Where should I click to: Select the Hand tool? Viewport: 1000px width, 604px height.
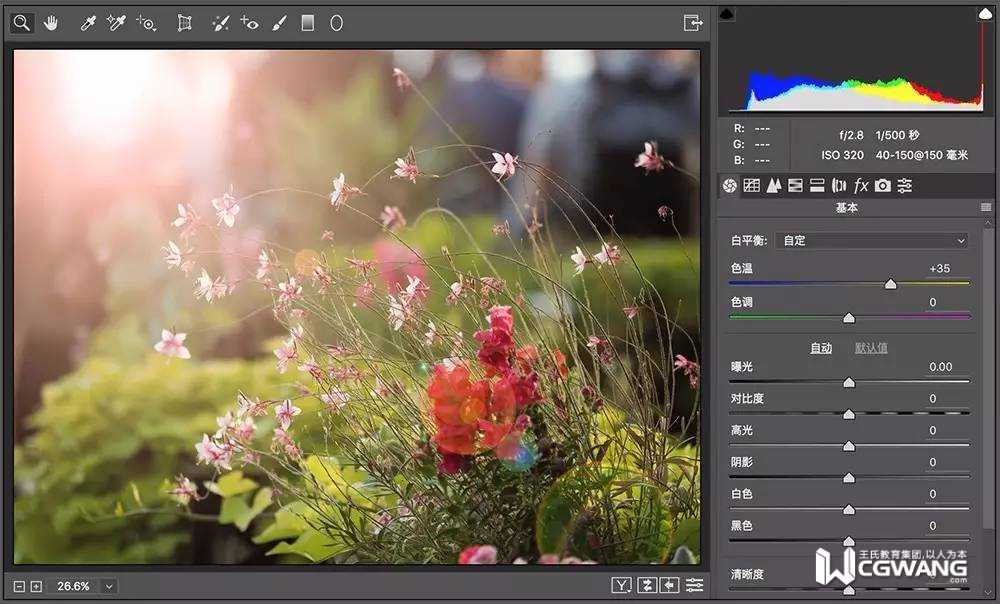[x=50, y=24]
